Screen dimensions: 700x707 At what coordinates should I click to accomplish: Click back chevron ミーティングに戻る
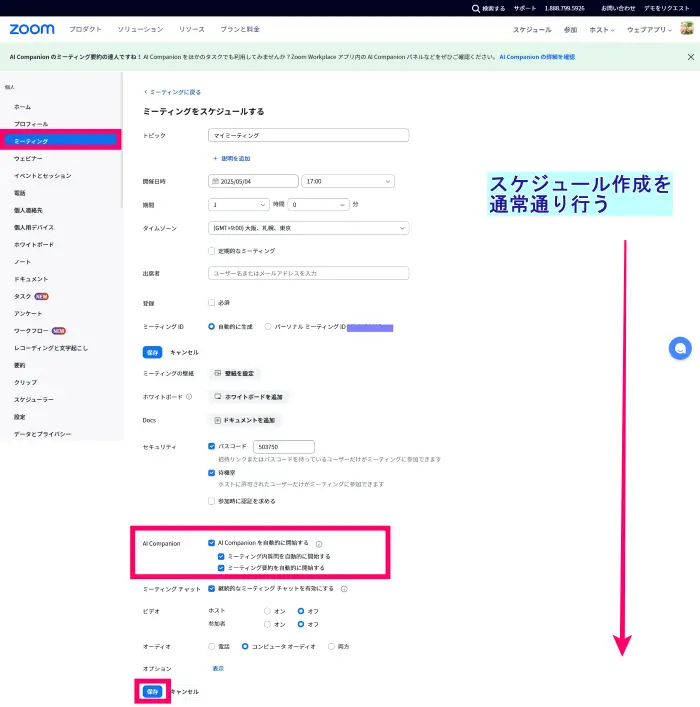tap(145, 92)
